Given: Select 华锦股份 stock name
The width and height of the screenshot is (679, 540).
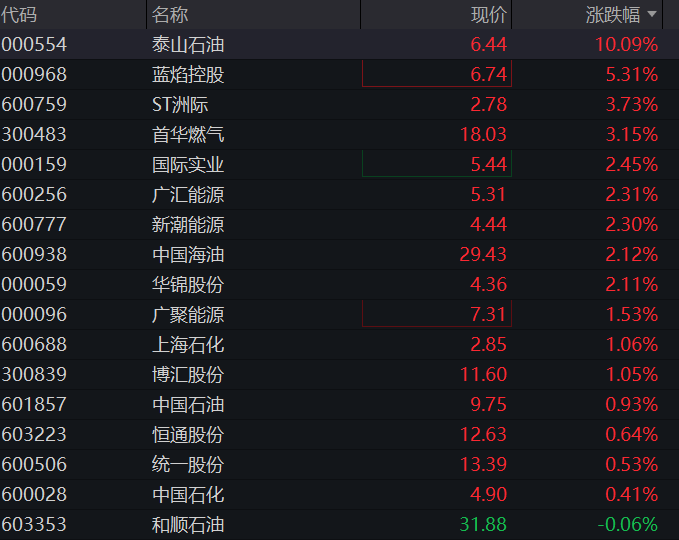Looking at the screenshot, I should (x=188, y=285).
